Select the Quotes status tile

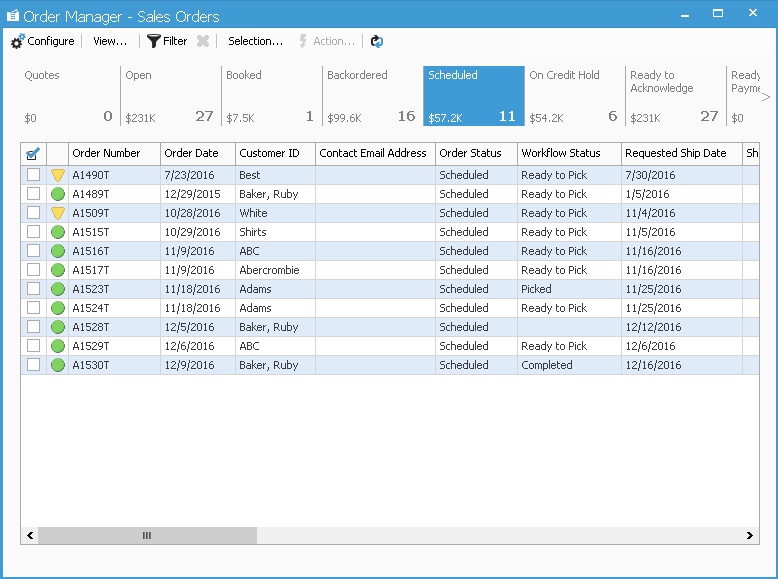(x=69, y=96)
